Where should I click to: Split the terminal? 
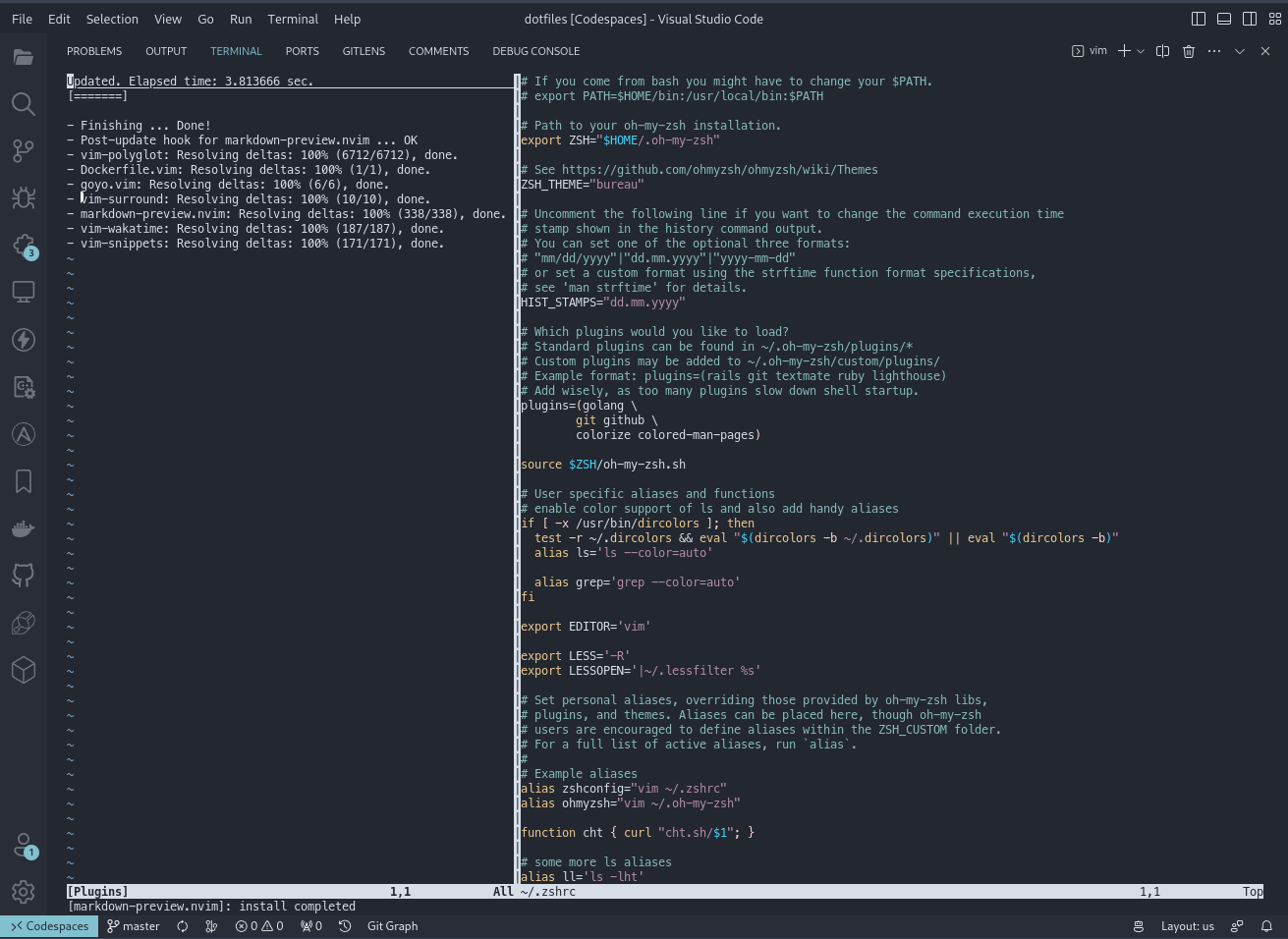(1162, 50)
